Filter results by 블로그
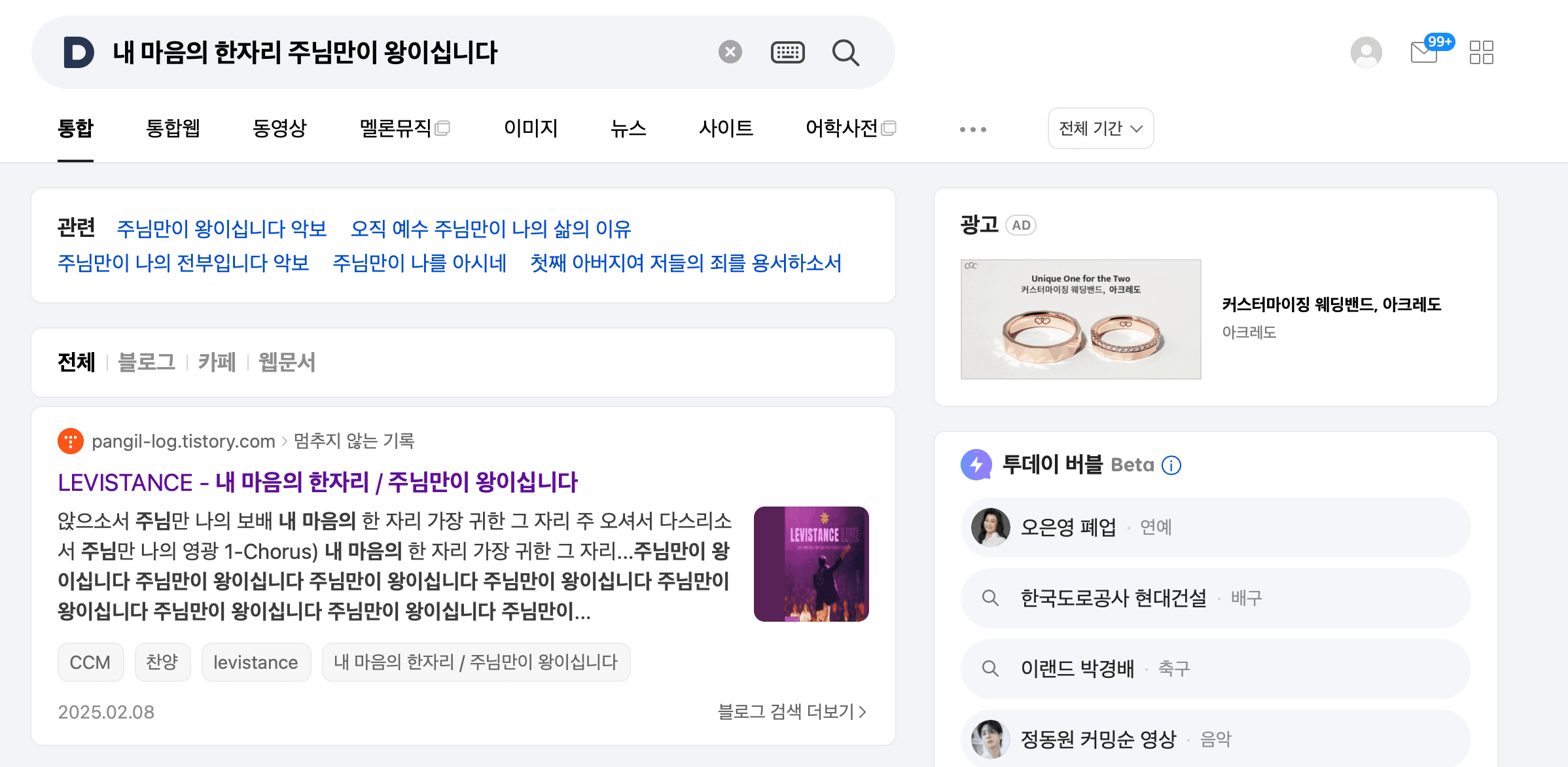This screenshot has width=1568, height=767. pyautogui.click(x=147, y=362)
